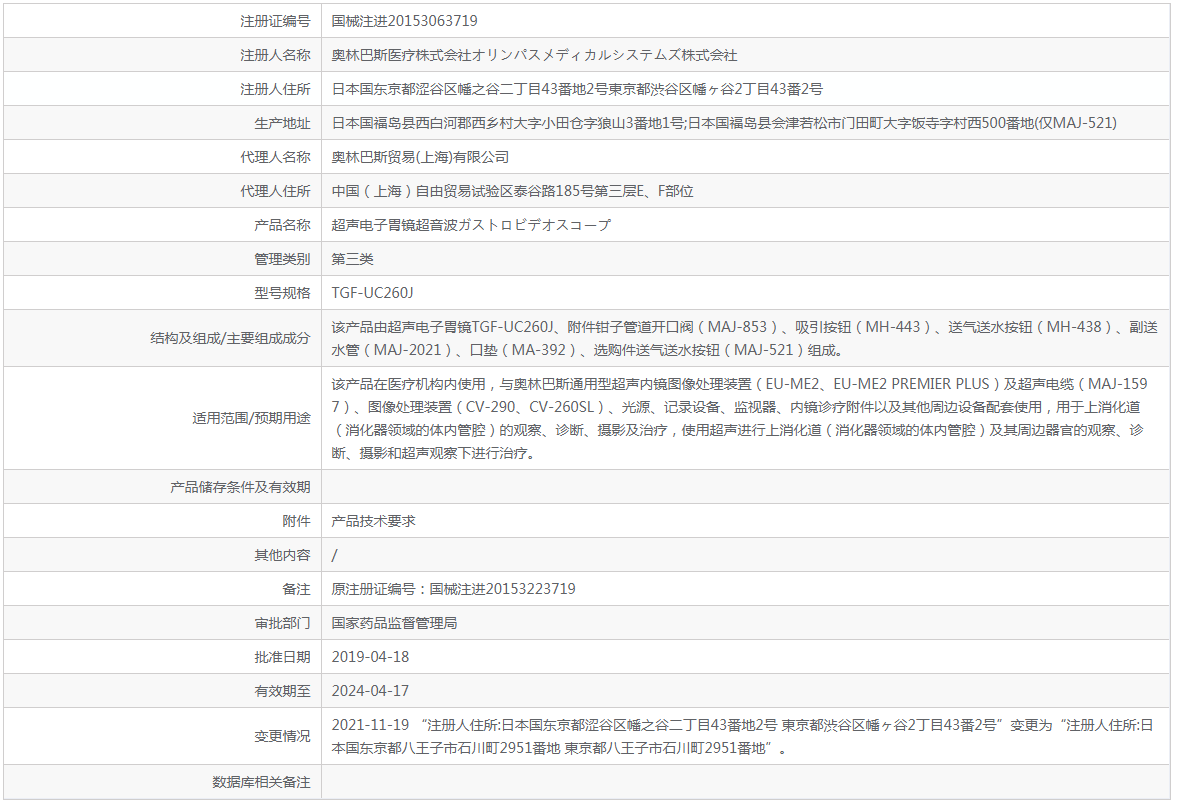Click approval date 2019-04-18
The image size is (1179, 804).
pos(371,657)
